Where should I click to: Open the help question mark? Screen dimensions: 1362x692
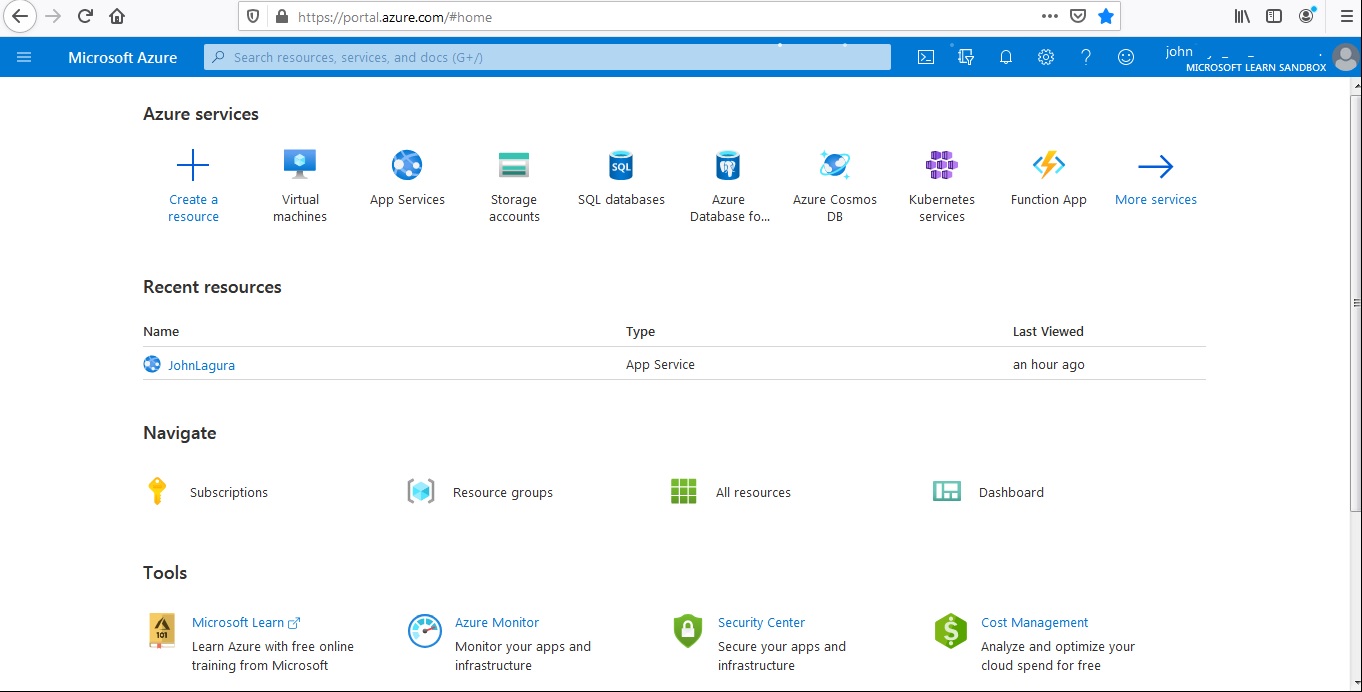coord(1086,57)
